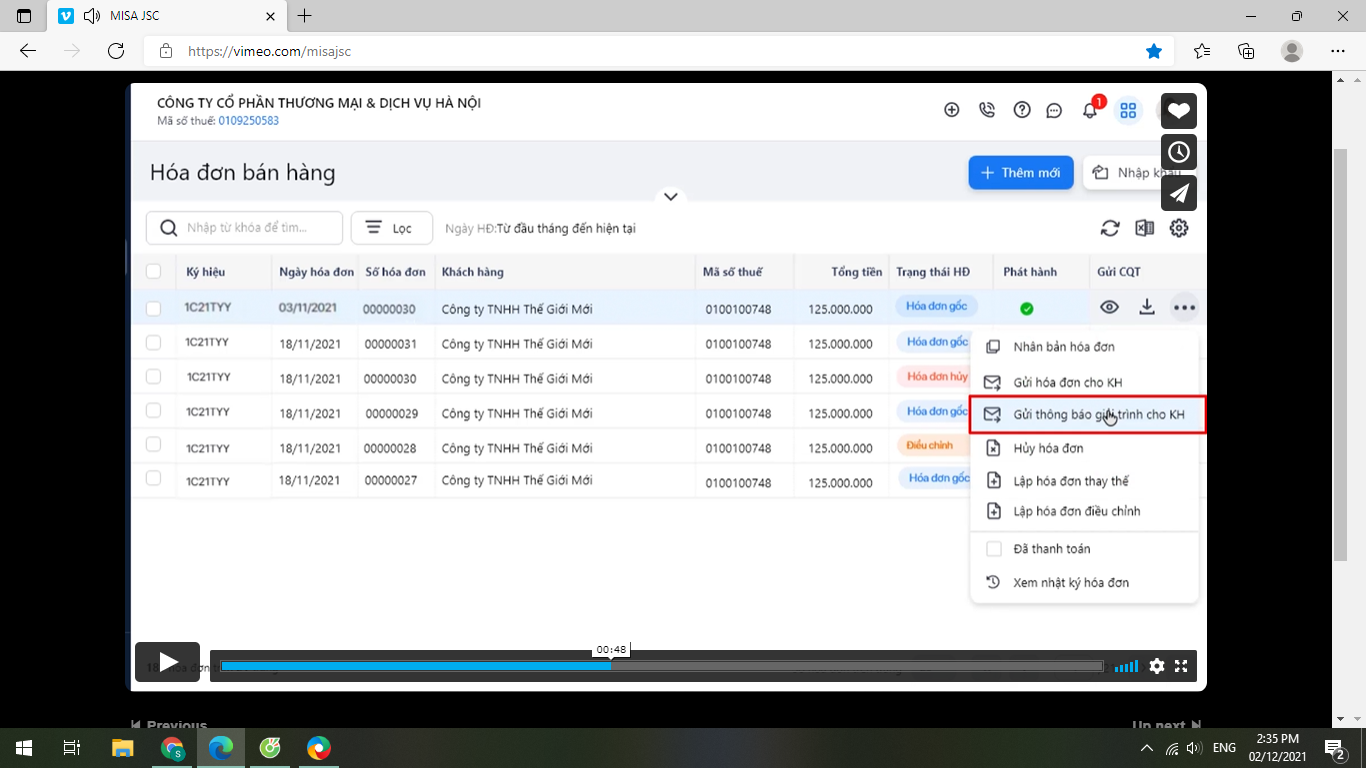The height and width of the screenshot is (768, 1366).
Task: Tick the Đã thanh toán checkbox
Action: point(994,549)
